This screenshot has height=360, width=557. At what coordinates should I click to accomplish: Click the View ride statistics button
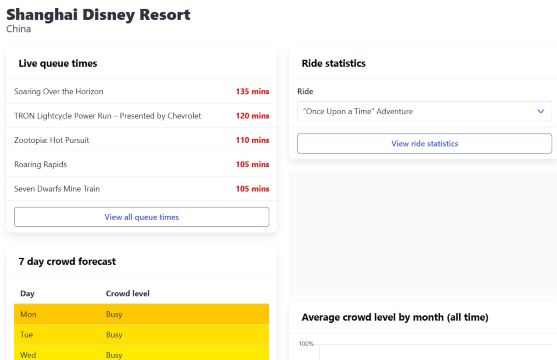pos(424,144)
